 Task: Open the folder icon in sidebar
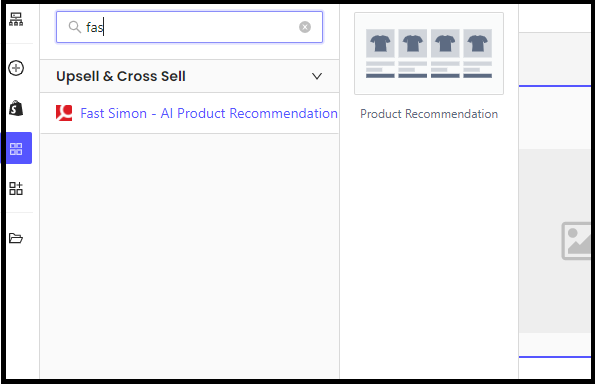coord(16,238)
